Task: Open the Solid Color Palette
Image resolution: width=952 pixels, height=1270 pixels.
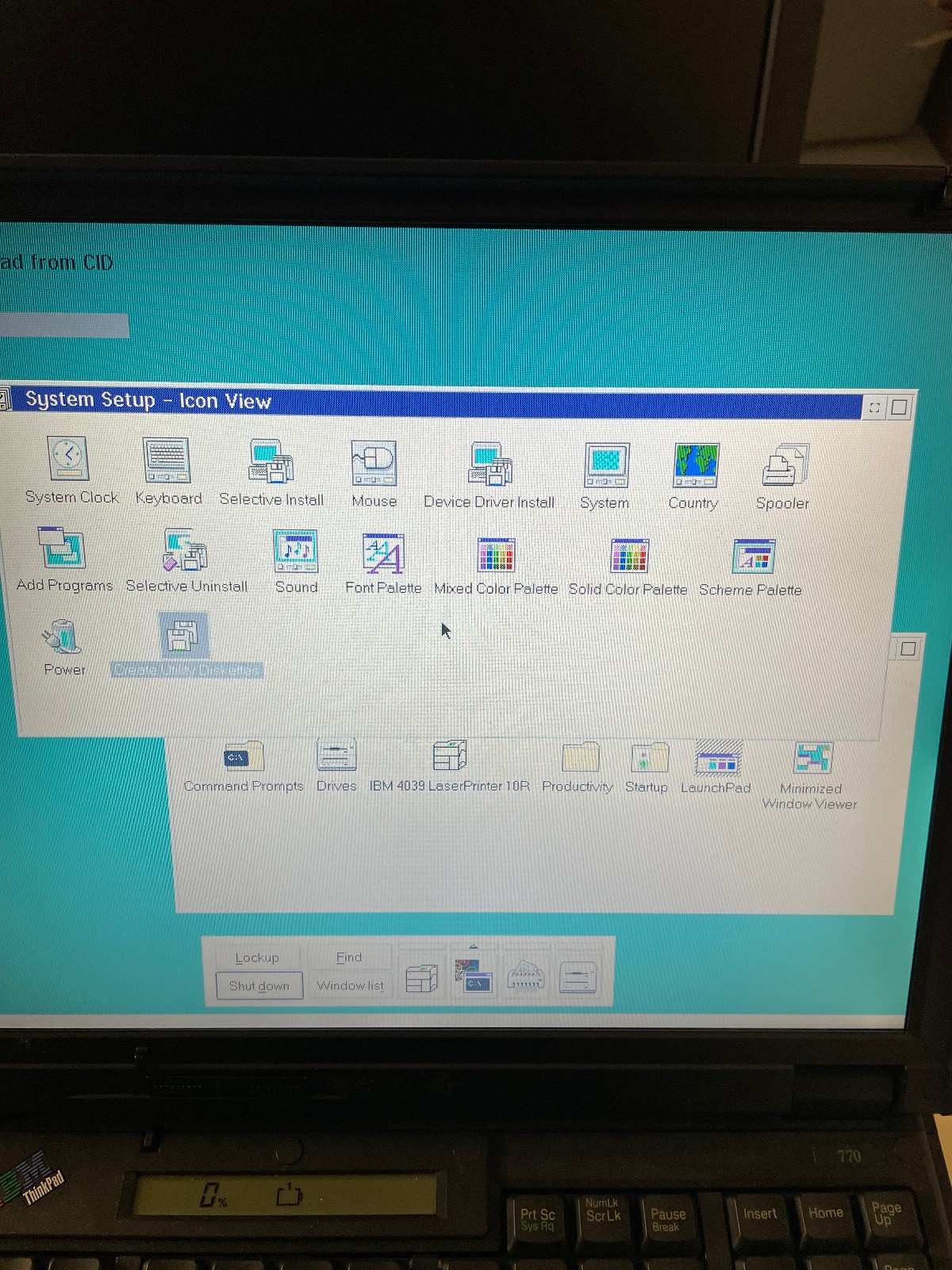Action: pyautogui.click(x=629, y=556)
